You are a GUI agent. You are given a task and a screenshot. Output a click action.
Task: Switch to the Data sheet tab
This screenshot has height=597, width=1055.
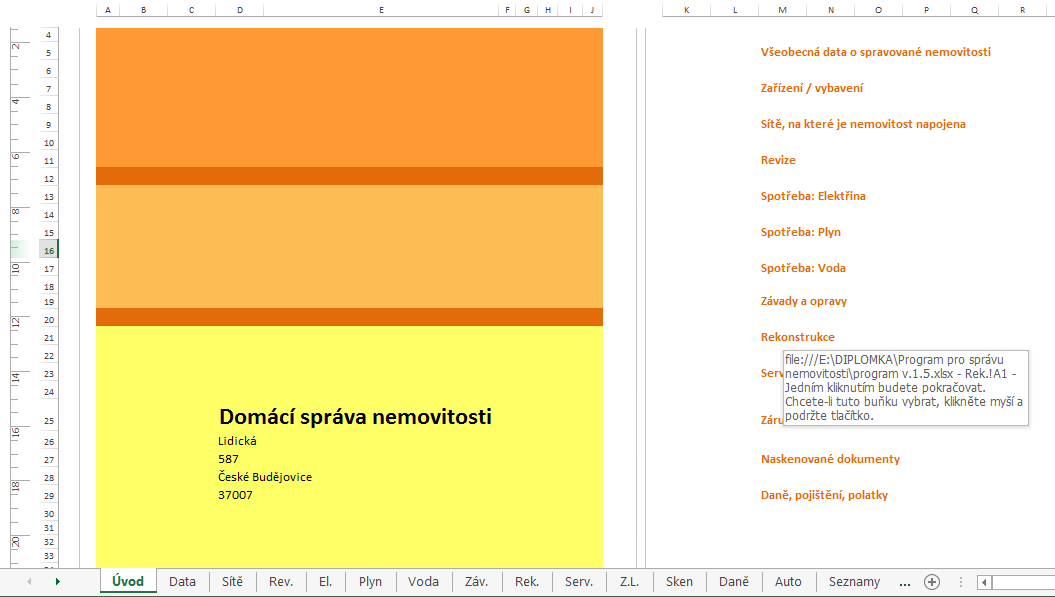click(x=182, y=582)
